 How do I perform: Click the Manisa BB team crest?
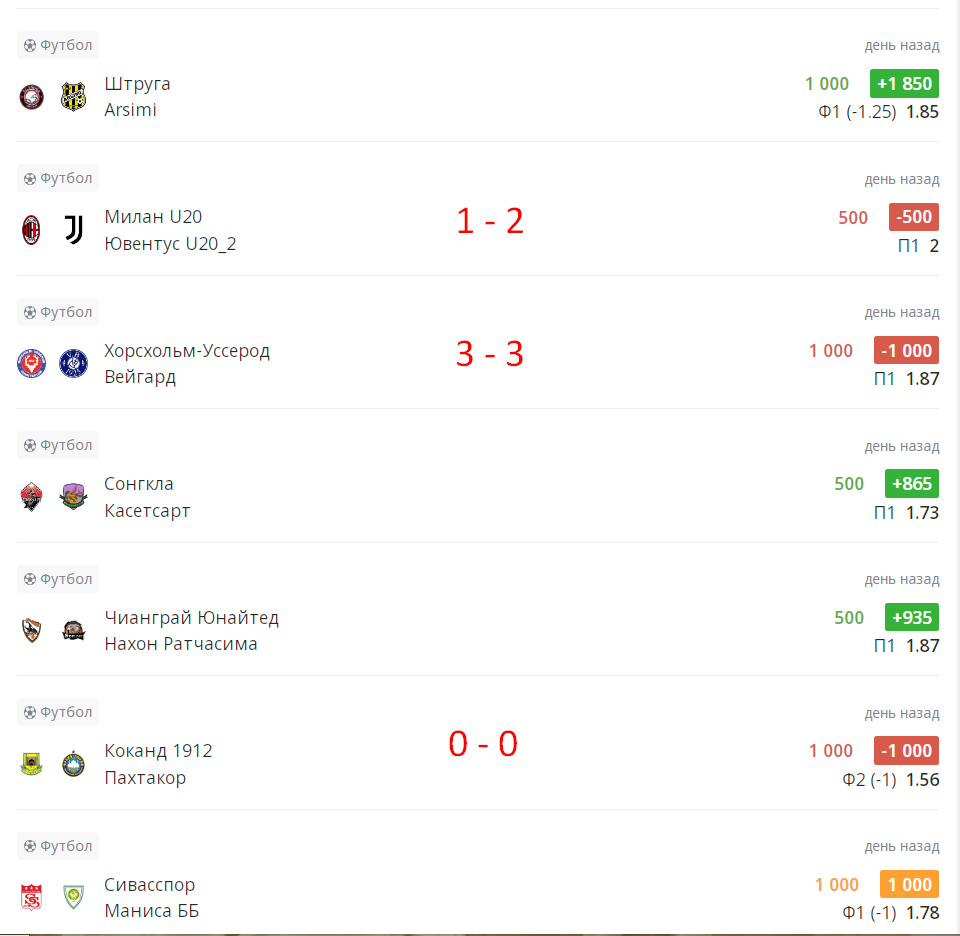(73, 897)
